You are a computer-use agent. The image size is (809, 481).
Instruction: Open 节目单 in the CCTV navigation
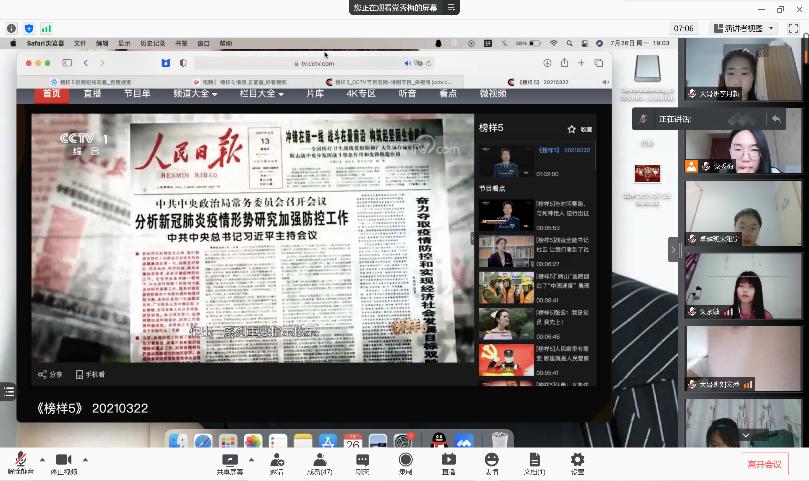point(137,94)
